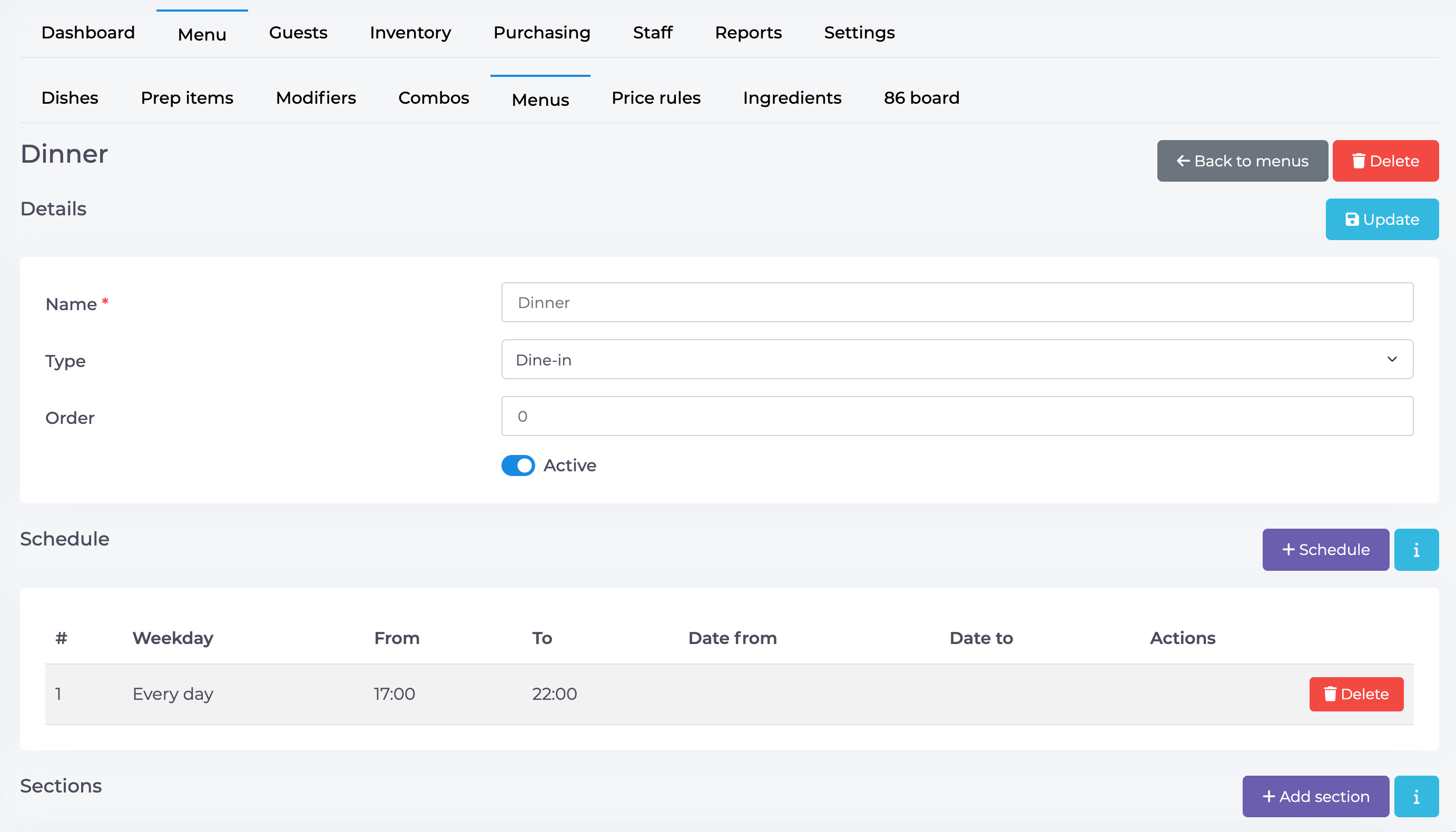Delete the Every day schedule row
Image resolution: width=1456 pixels, height=832 pixels.
click(x=1356, y=694)
